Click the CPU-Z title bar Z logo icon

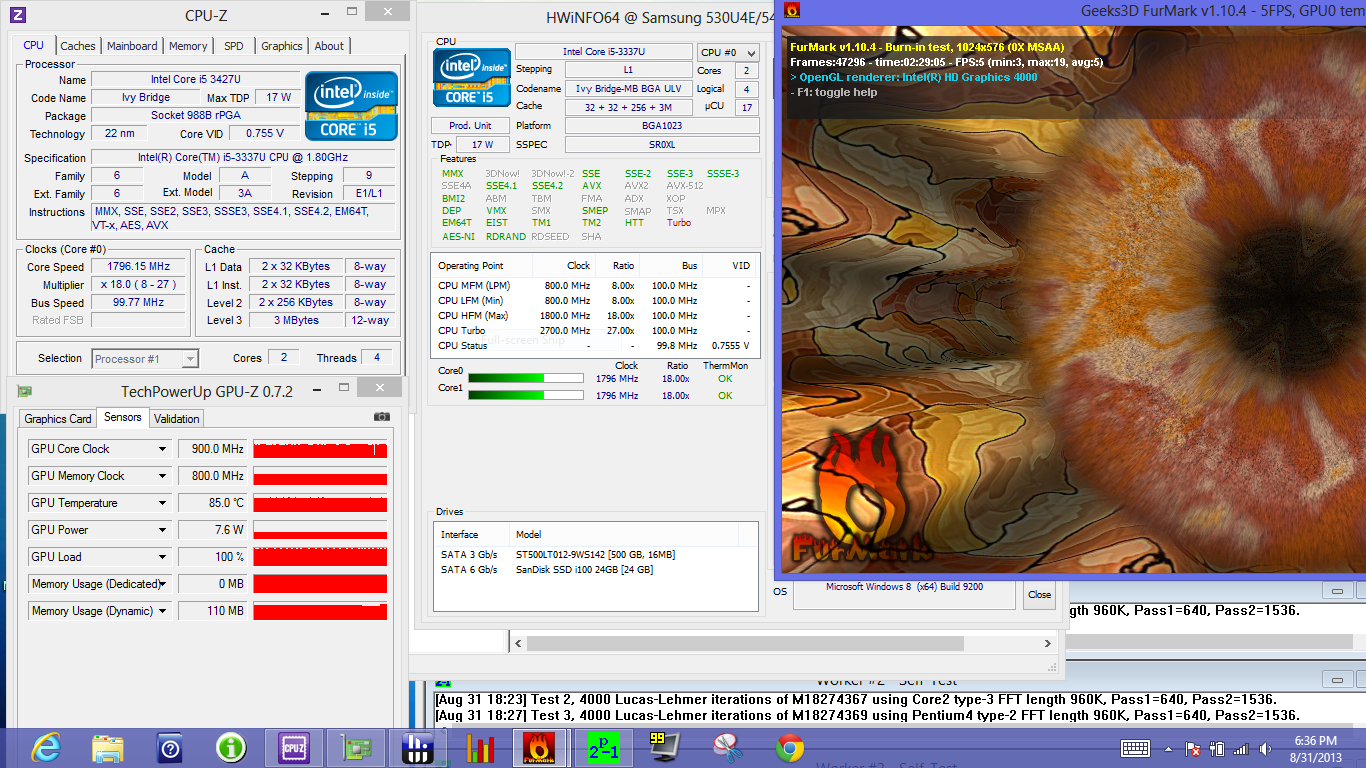click(18, 15)
